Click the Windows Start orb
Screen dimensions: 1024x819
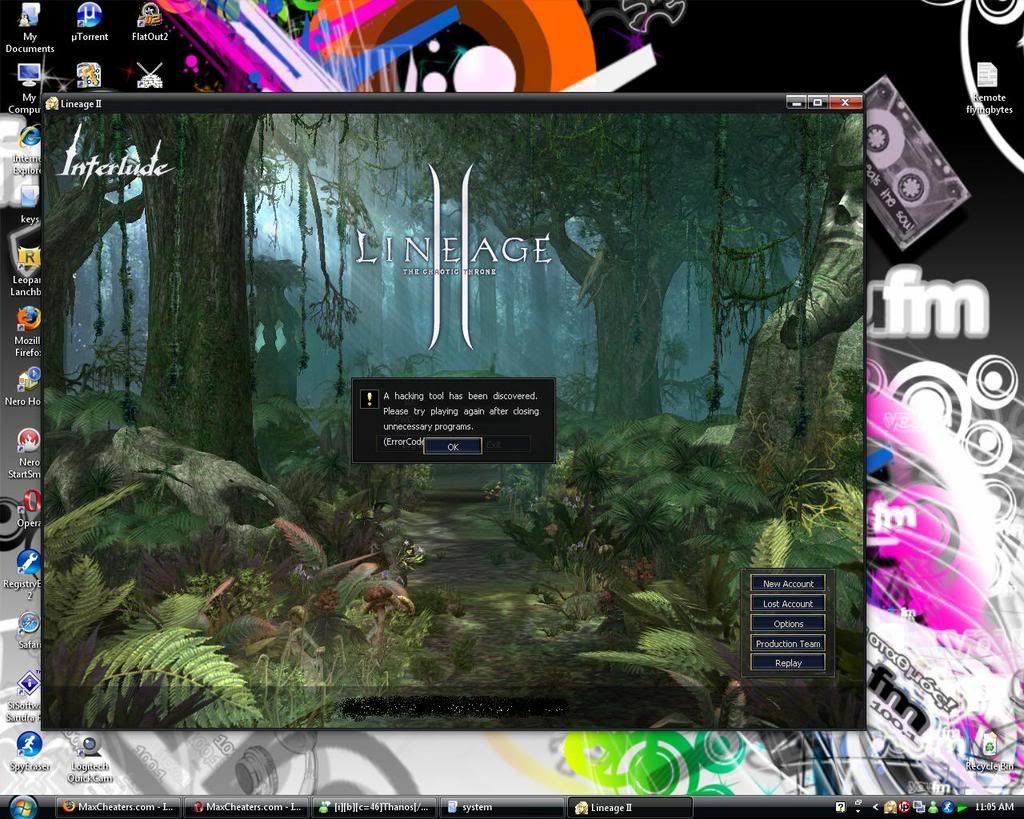tap(22, 806)
